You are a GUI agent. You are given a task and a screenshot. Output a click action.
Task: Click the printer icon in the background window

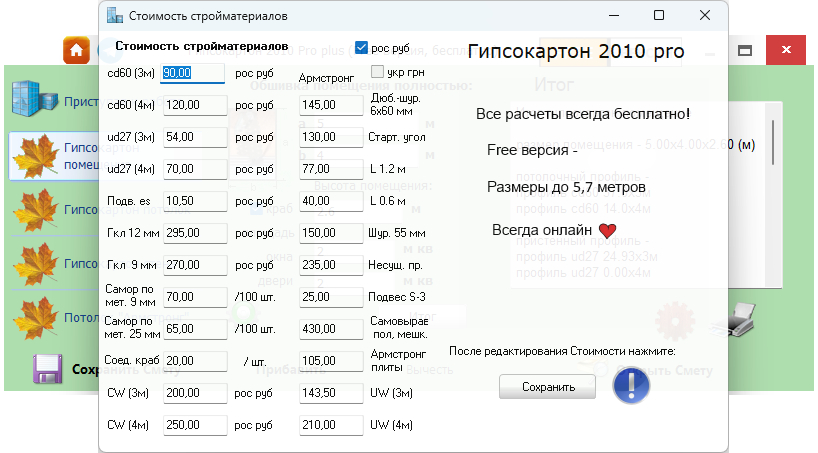pyautogui.click(x=733, y=319)
